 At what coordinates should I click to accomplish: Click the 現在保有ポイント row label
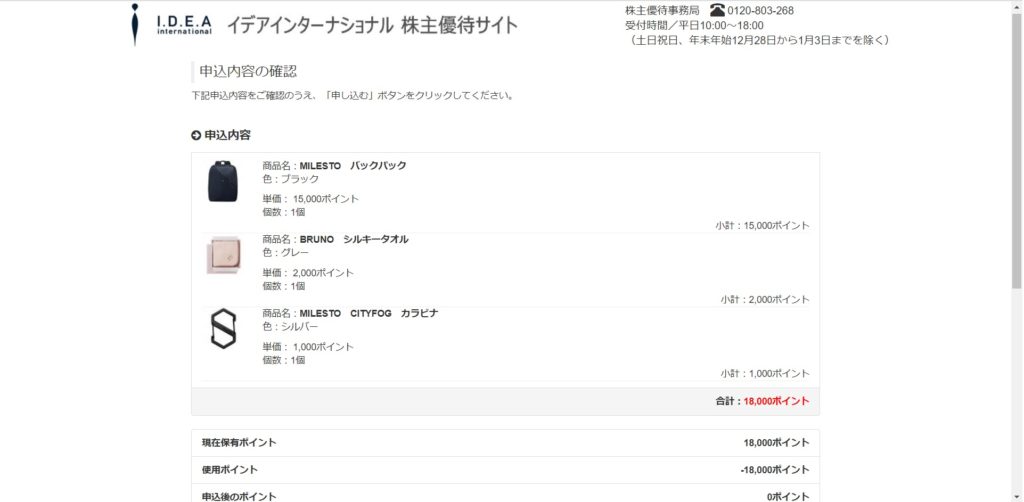click(239, 443)
